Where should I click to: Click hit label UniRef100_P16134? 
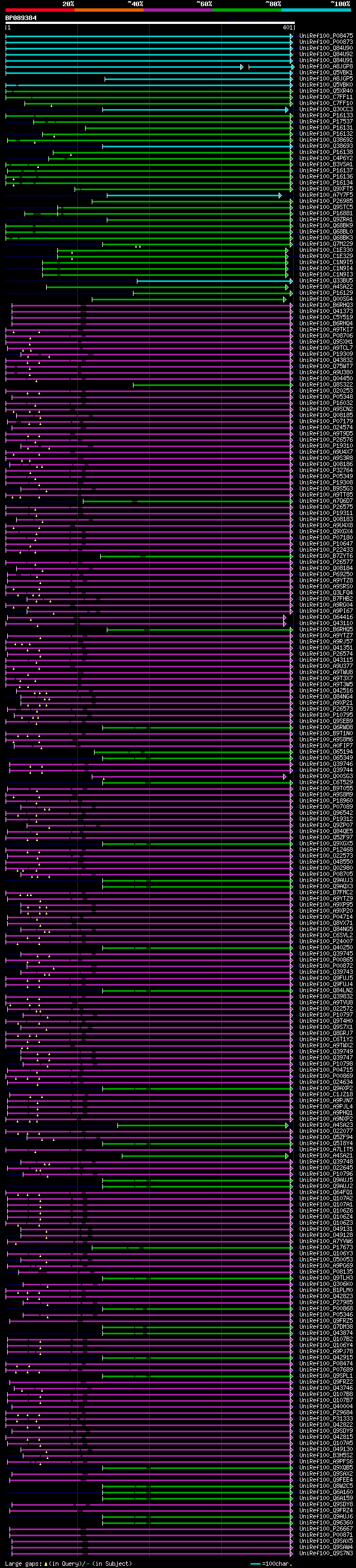326,182
